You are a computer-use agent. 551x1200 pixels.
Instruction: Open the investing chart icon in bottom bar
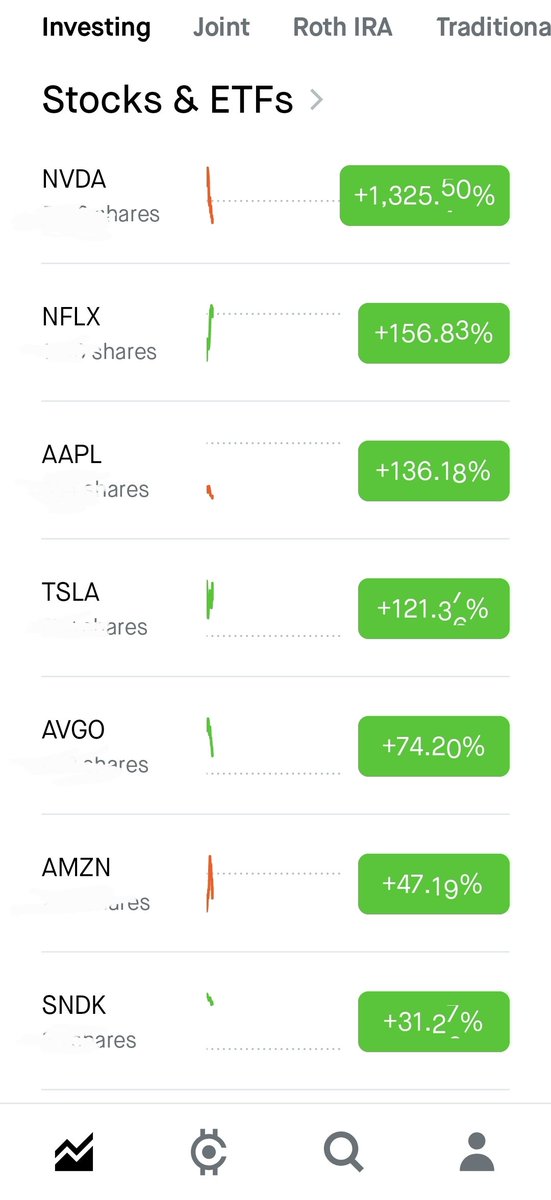[74, 1152]
